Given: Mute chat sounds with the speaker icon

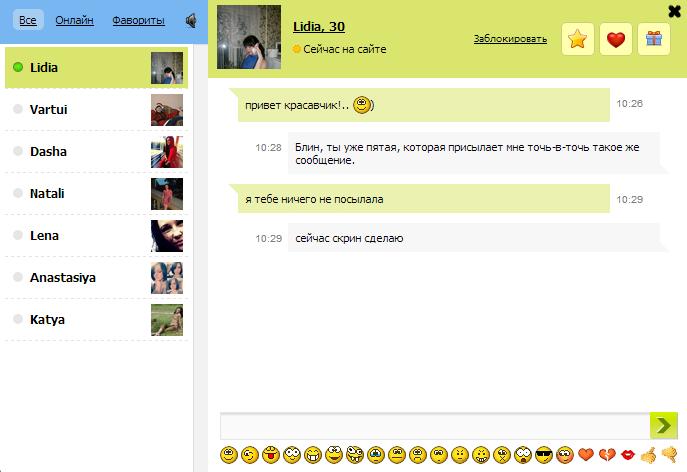Looking at the screenshot, I should [191, 20].
